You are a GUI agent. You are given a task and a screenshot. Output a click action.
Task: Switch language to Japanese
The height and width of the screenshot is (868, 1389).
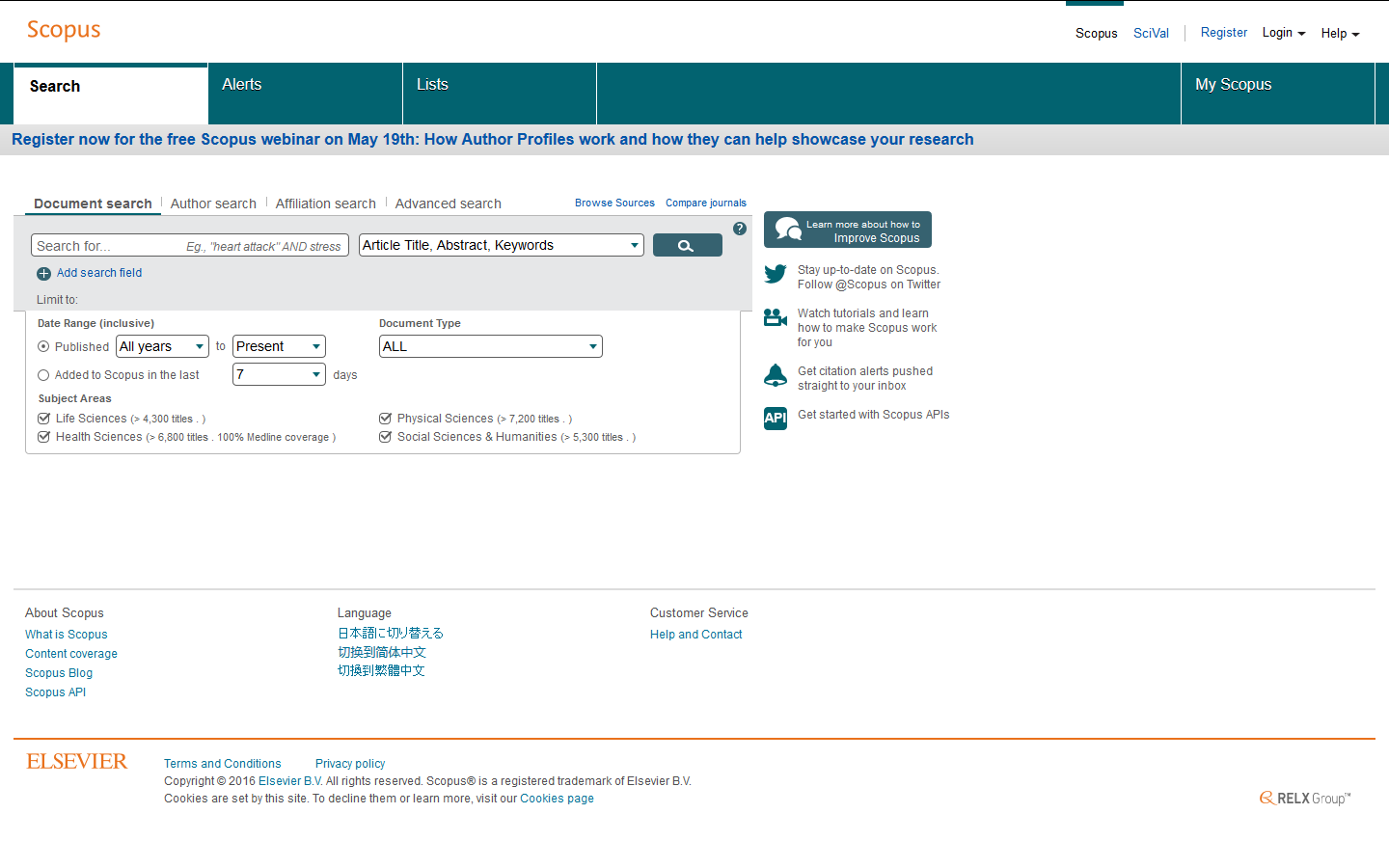(x=391, y=634)
